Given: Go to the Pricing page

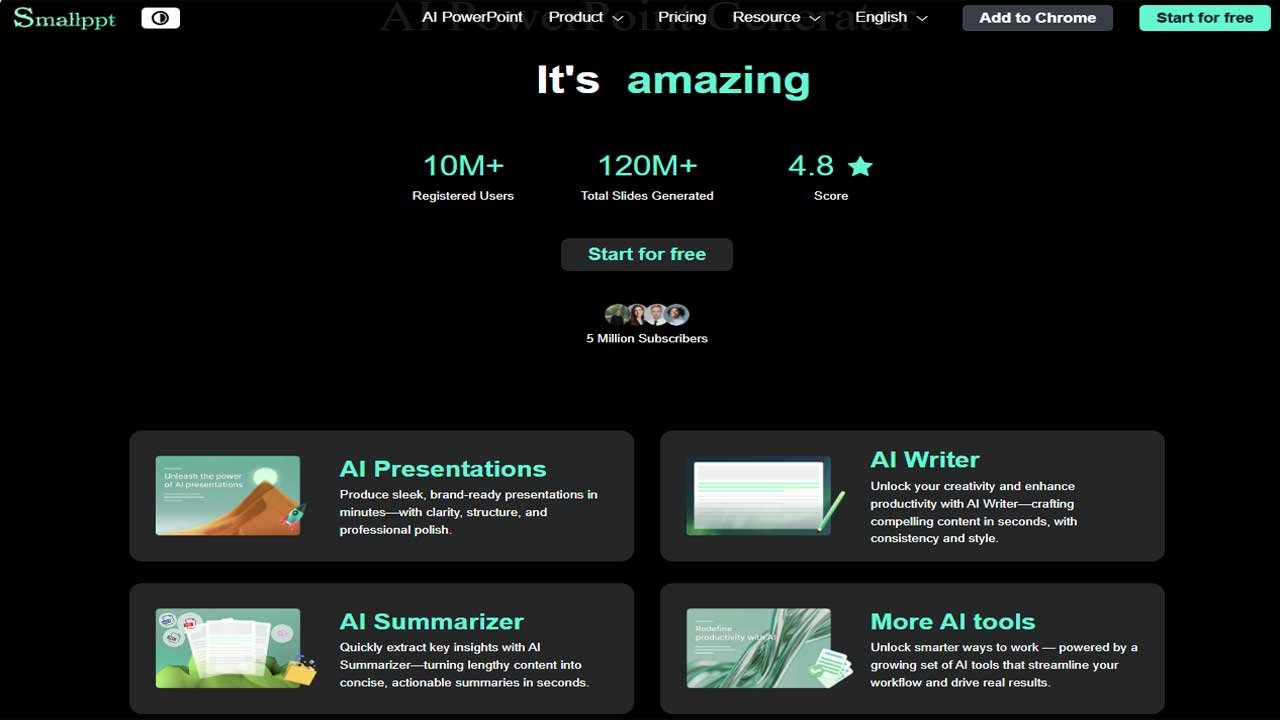Looking at the screenshot, I should [x=682, y=17].
